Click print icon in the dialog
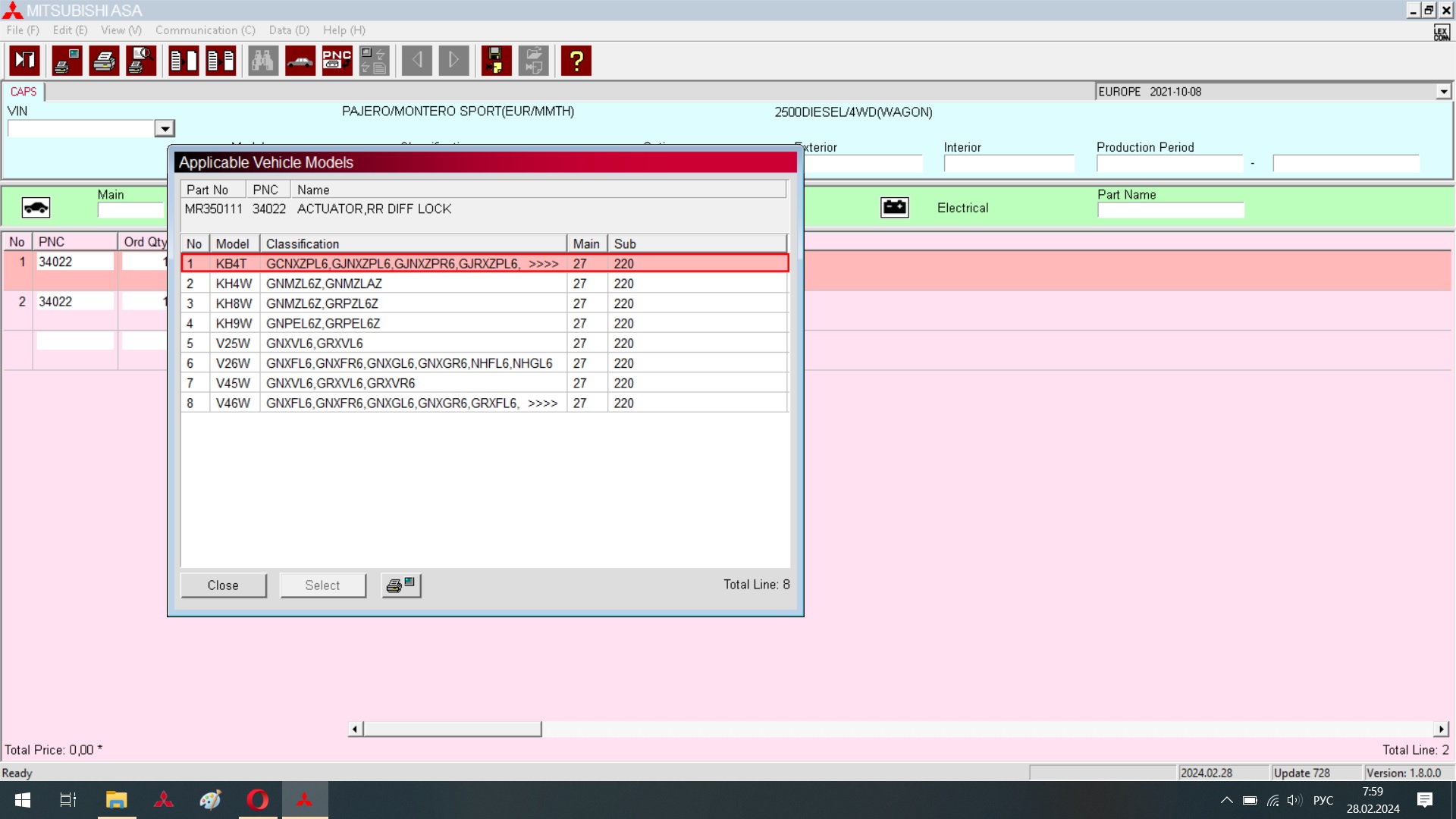 pyautogui.click(x=400, y=585)
